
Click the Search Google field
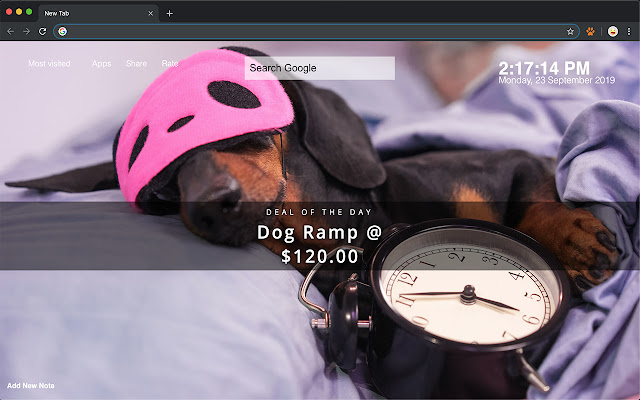[x=320, y=68]
